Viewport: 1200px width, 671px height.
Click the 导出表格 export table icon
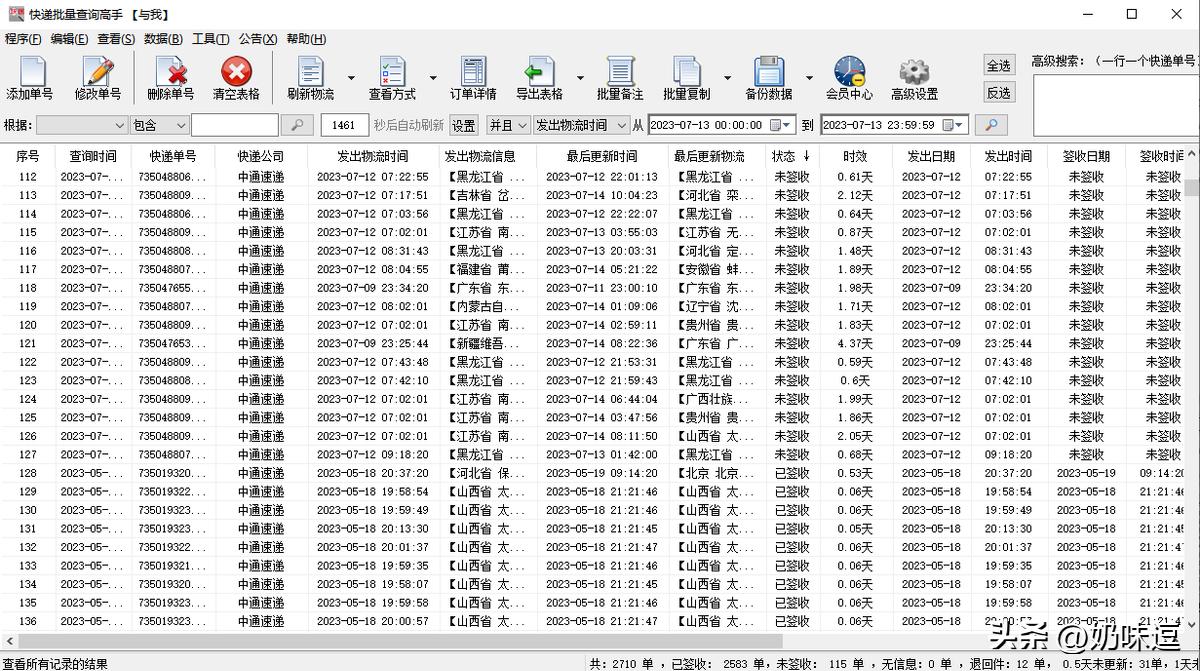coord(539,72)
